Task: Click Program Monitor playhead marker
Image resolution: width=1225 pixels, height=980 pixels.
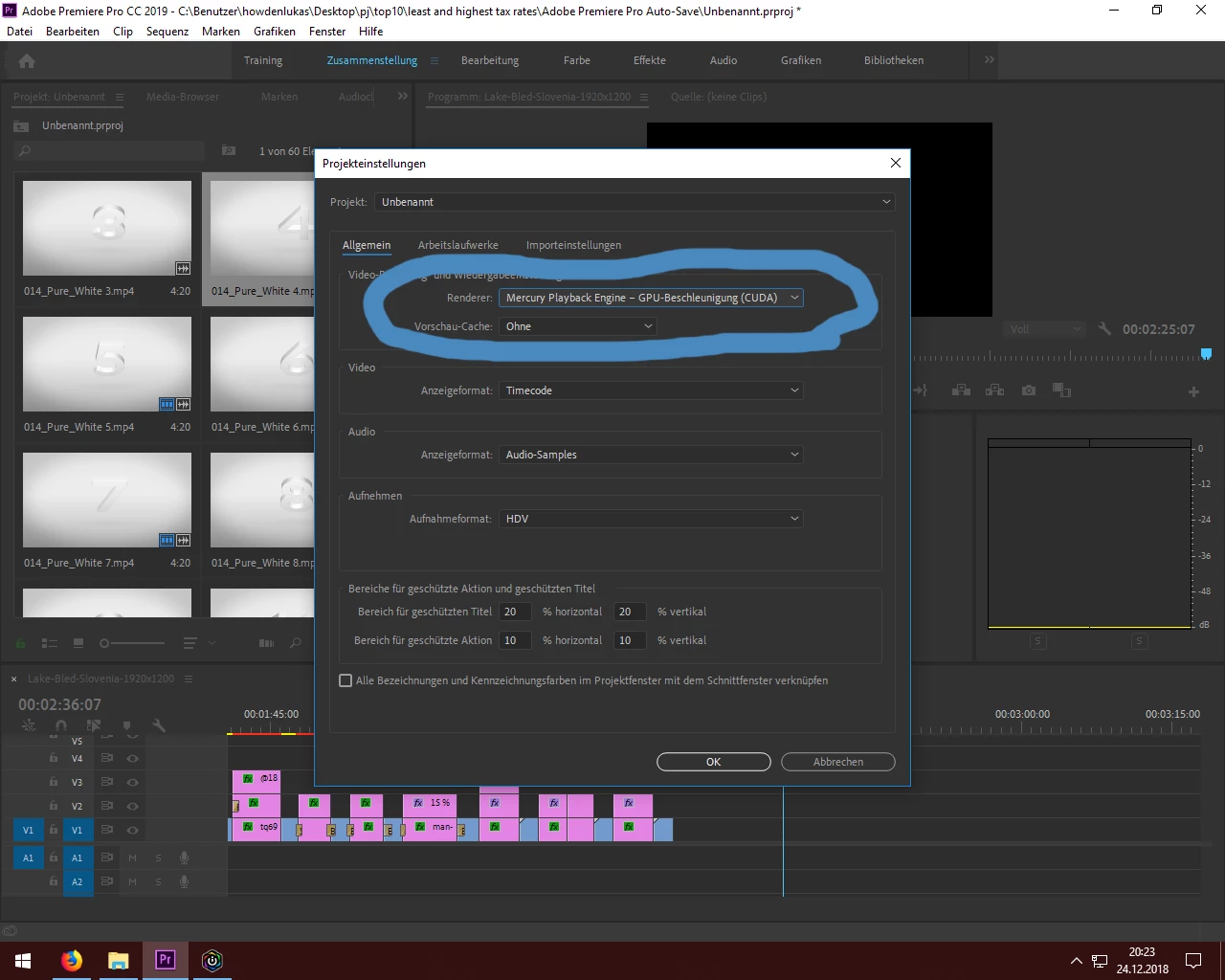Action: pos(1206,354)
